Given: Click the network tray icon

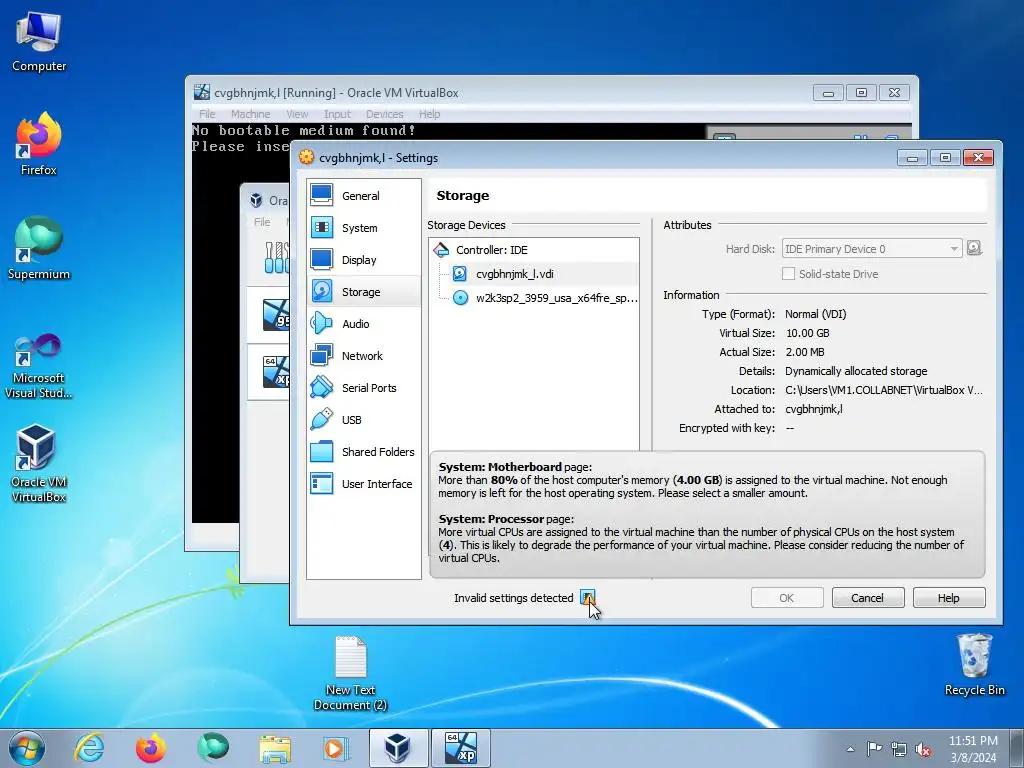Looking at the screenshot, I should tap(899, 749).
